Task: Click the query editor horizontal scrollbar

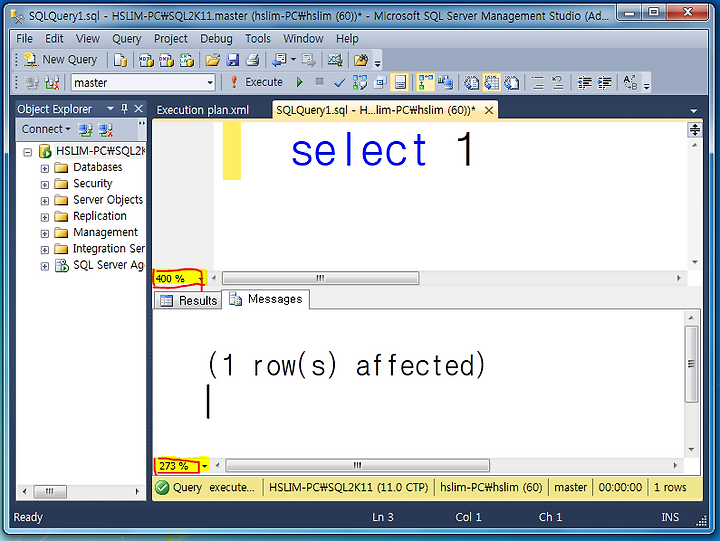Action: click(321, 278)
